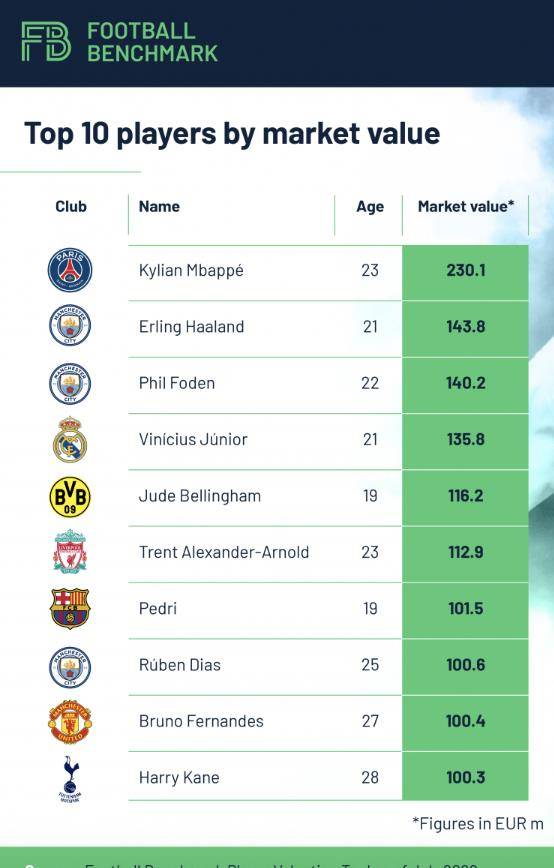
Task: Click the Football Benchmark FB logo
Action: tap(46, 42)
